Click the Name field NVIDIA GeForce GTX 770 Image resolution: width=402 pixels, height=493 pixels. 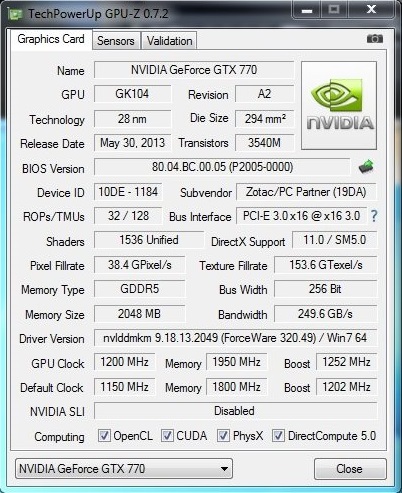click(194, 70)
